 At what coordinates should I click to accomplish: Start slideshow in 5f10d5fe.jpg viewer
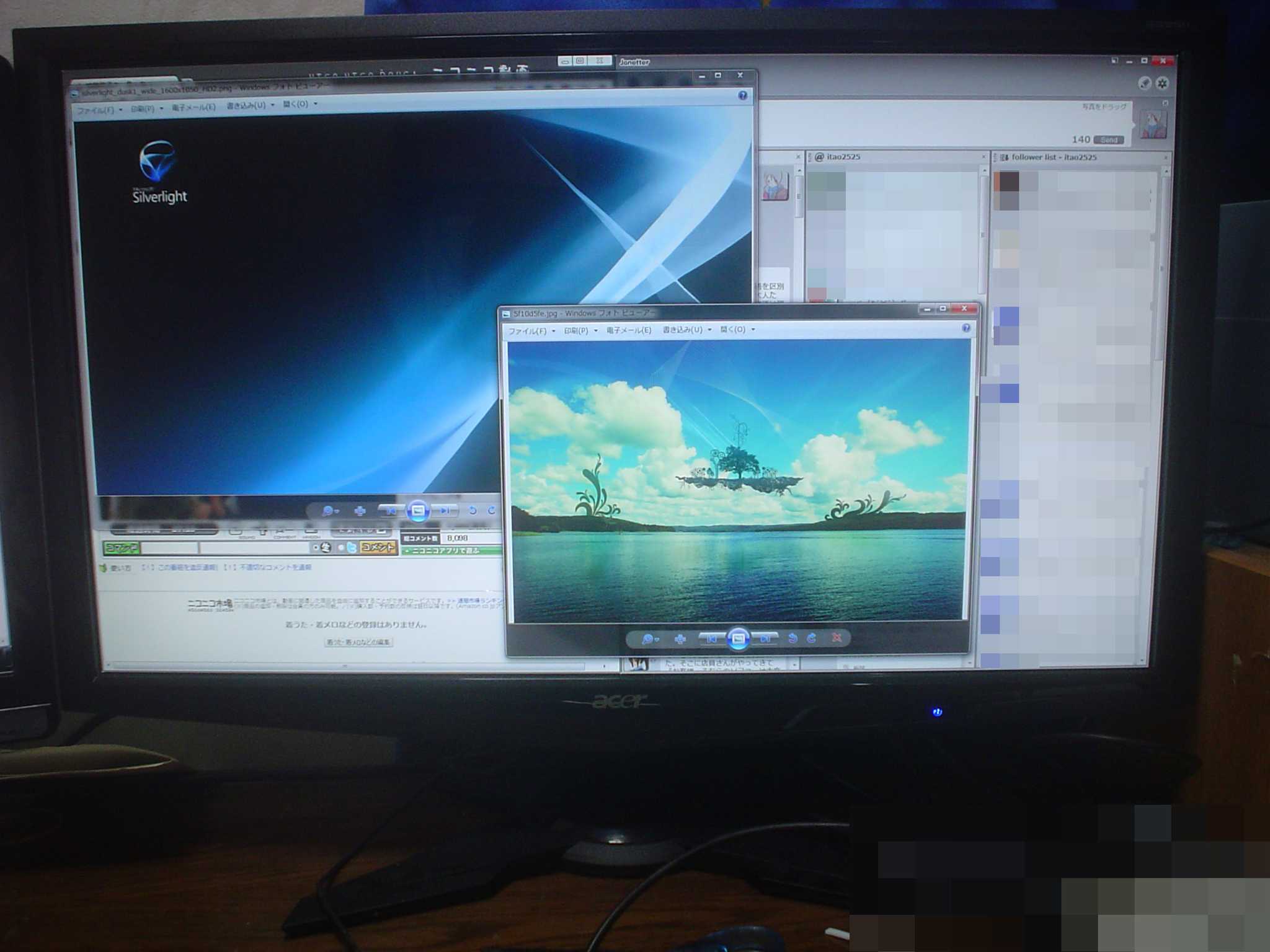pyautogui.click(x=738, y=638)
